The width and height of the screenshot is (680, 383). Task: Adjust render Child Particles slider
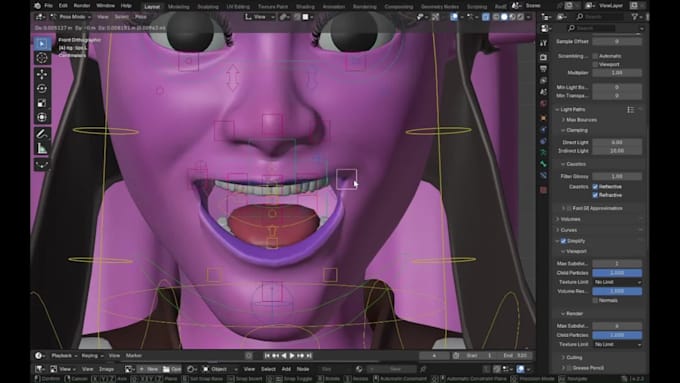click(617, 335)
